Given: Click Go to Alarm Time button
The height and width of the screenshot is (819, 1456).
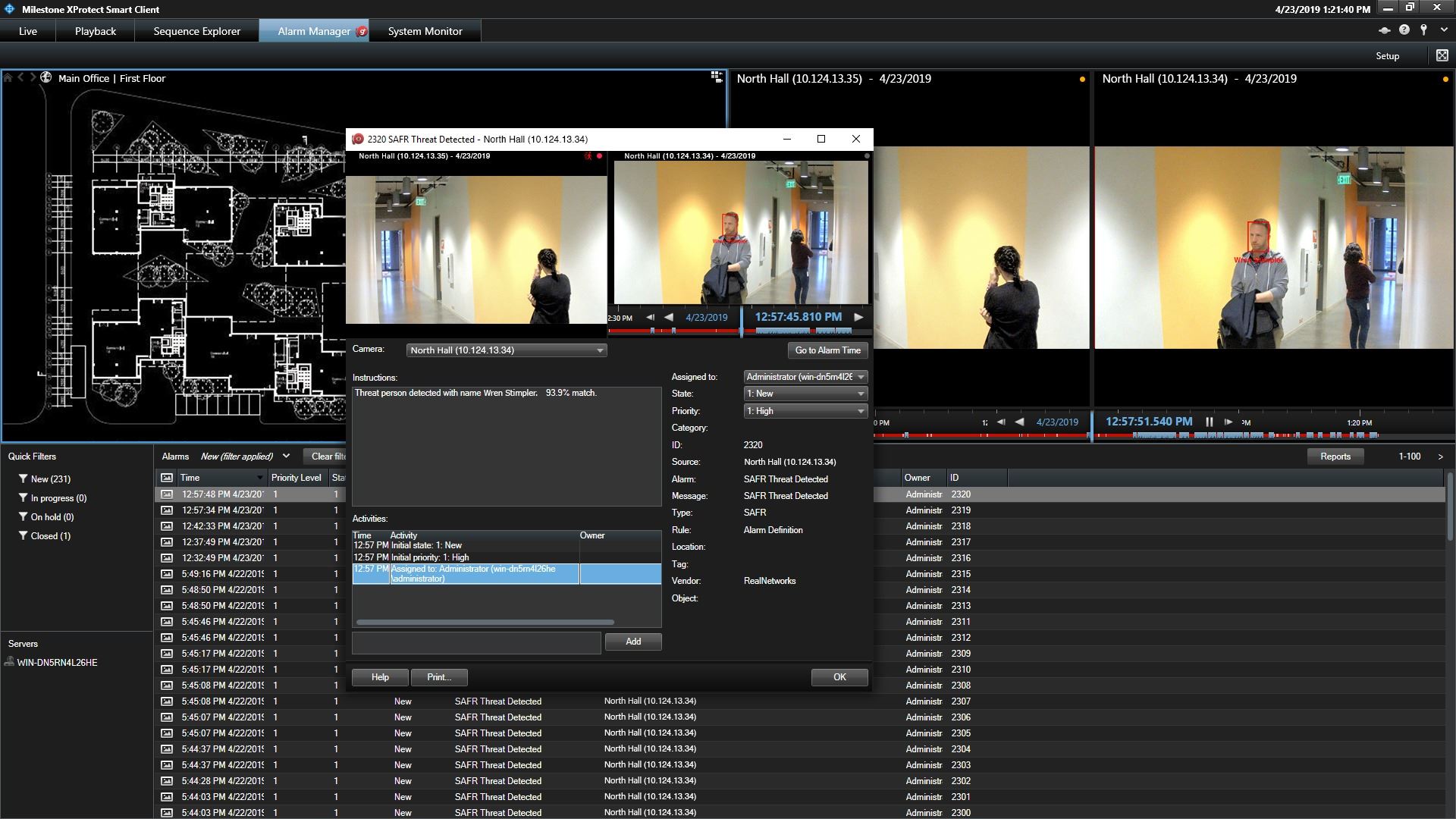Looking at the screenshot, I should coord(827,350).
